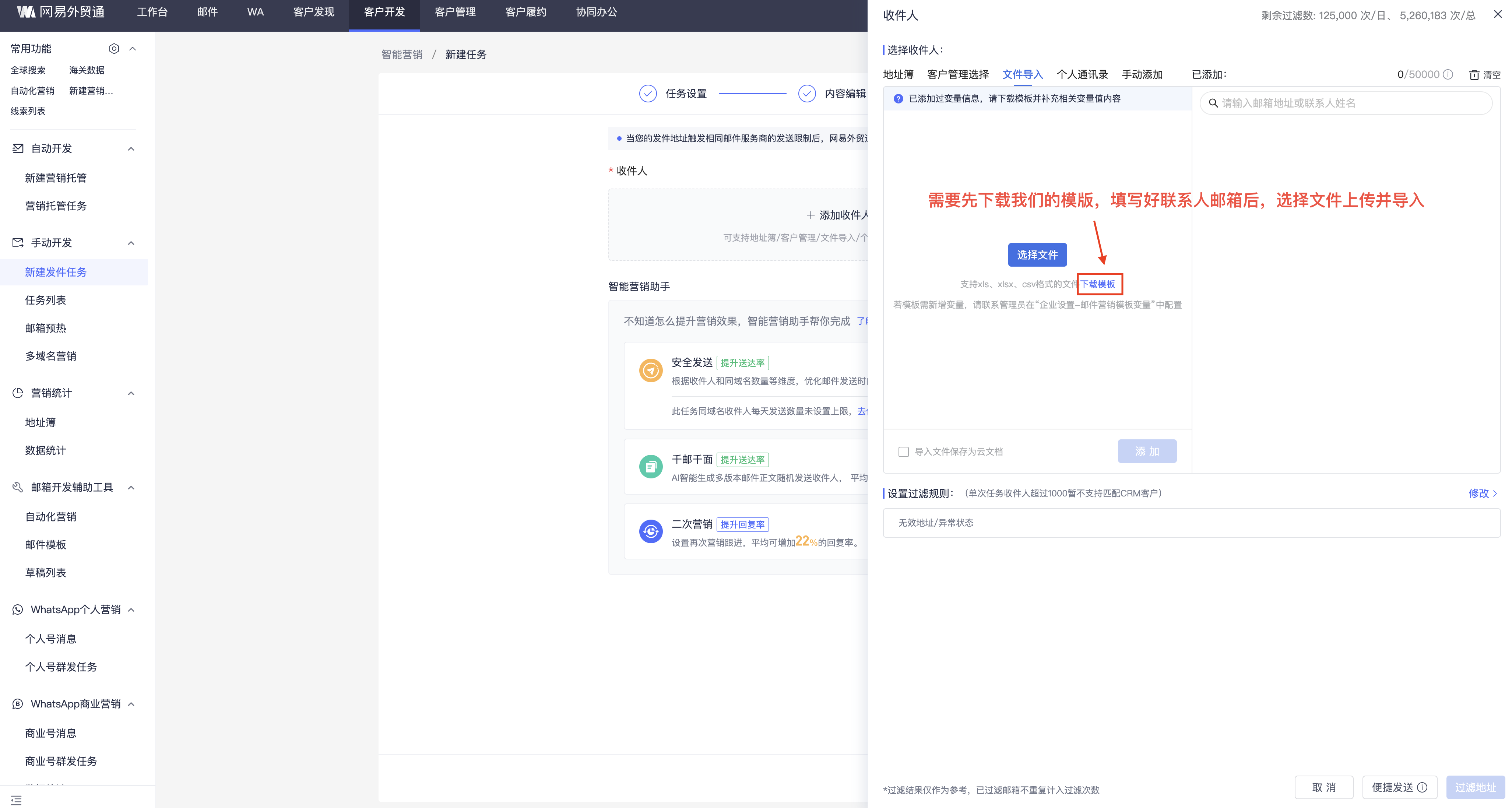Switch to the 手动添加 tab
The width and height of the screenshot is (1512, 808).
[1142, 74]
